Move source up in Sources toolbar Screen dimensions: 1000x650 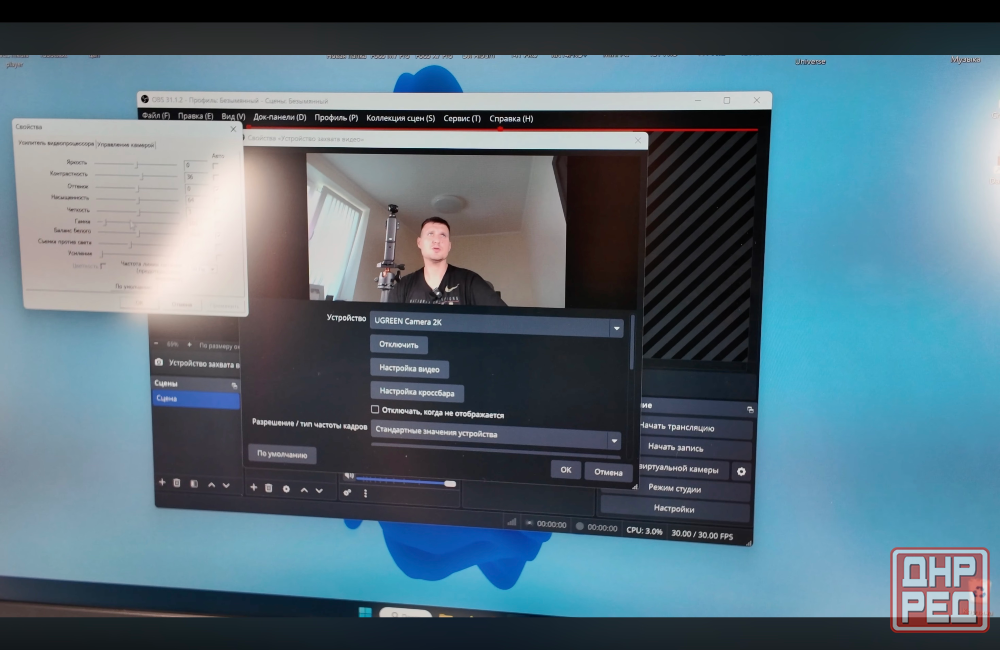point(304,490)
